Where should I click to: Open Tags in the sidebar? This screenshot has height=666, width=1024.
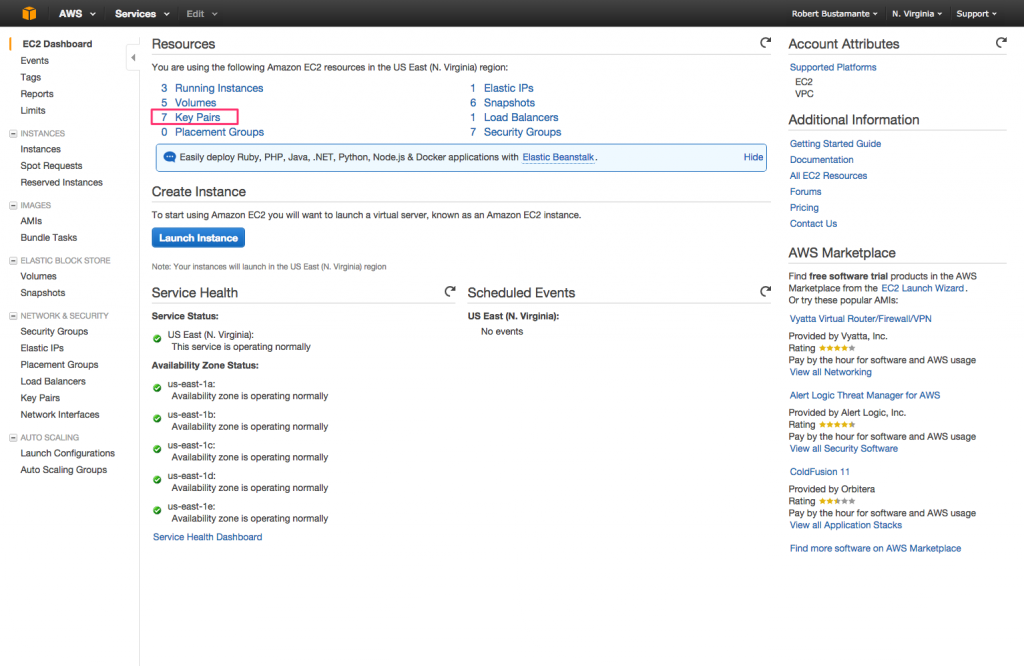coord(31,77)
